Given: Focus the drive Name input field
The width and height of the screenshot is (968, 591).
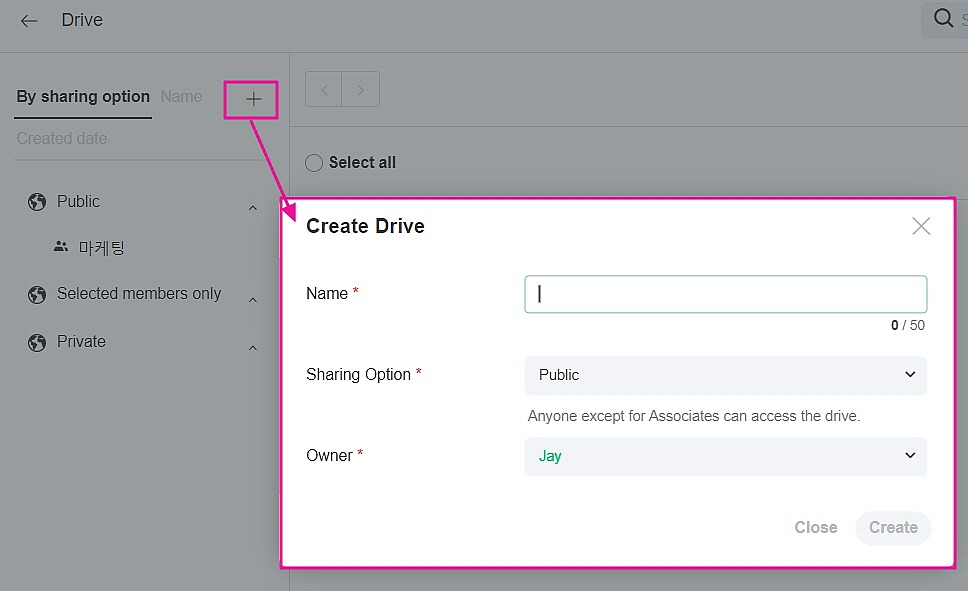Looking at the screenshot, I should pos(725,294).
